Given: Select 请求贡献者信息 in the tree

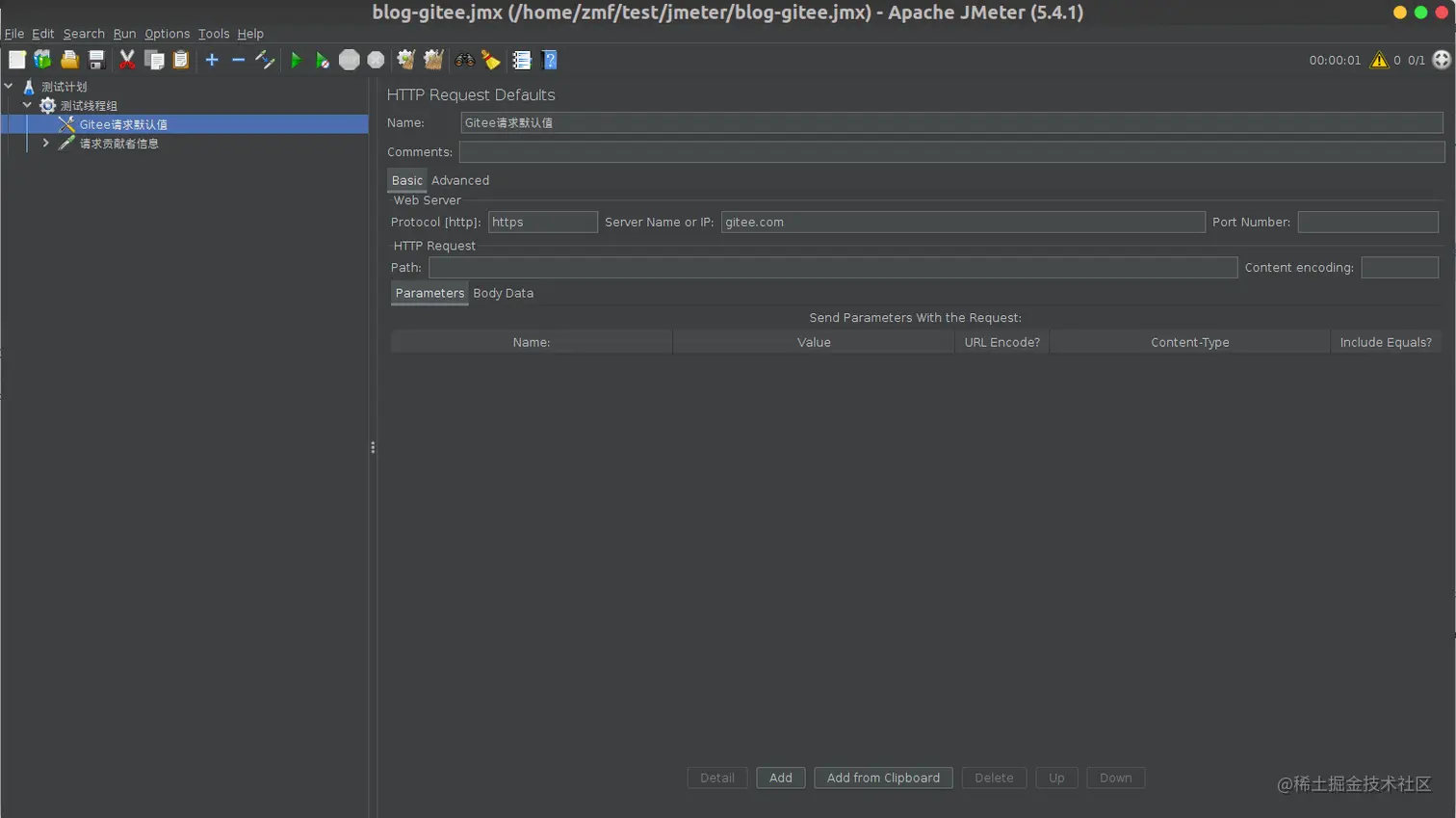Looking at the screenshot, I should pos(119,144).
